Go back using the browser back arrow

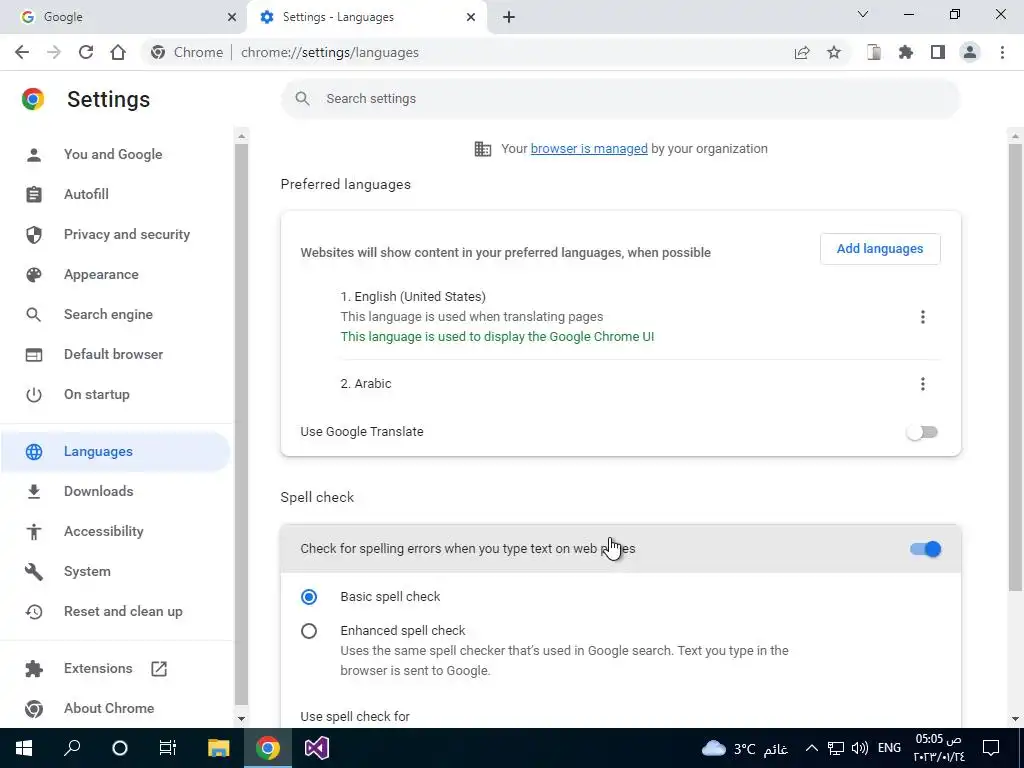click(22, 52)
